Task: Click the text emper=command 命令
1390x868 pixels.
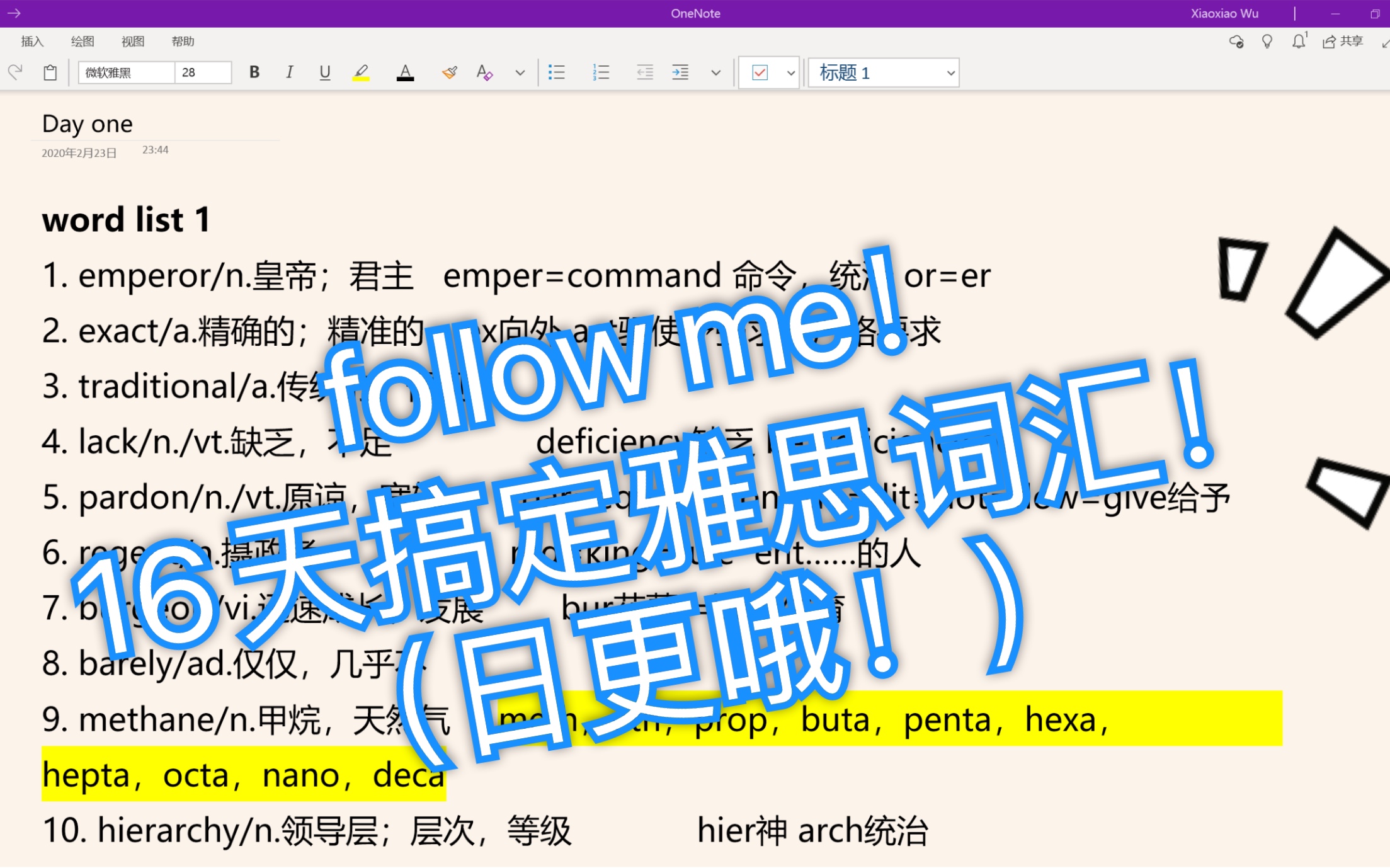Action: 620,276
